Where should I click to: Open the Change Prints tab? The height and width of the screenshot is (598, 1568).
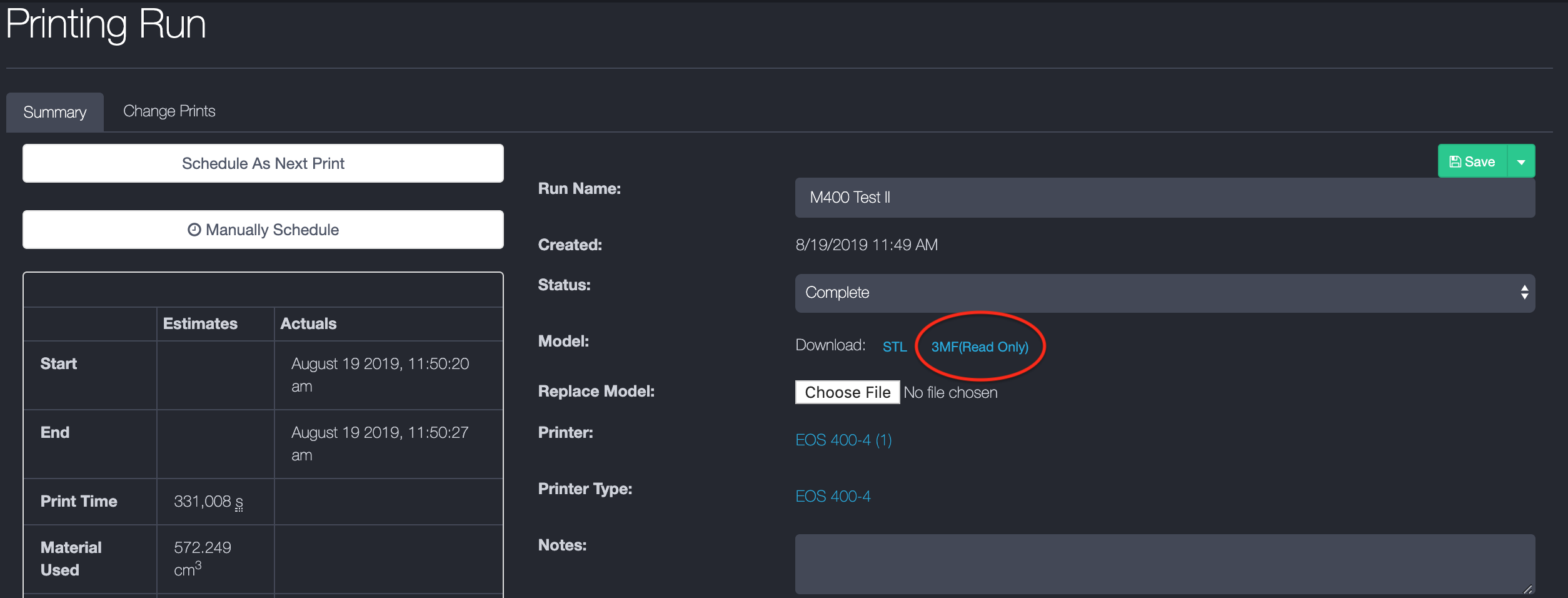(x=169, y=111)
